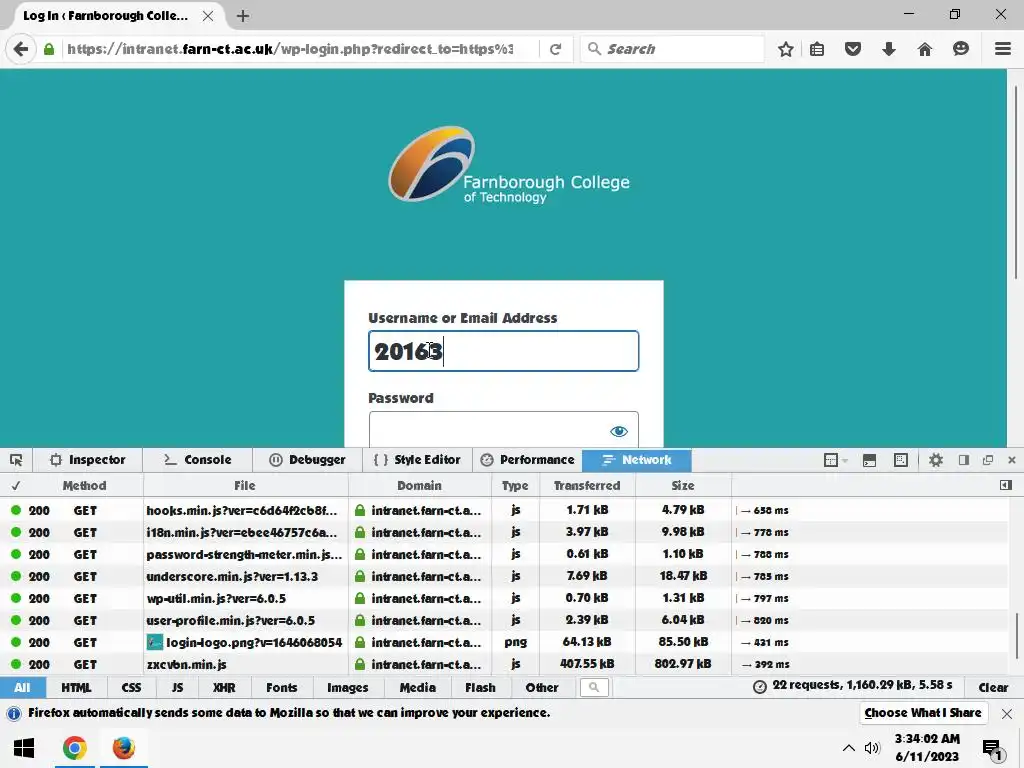Open the frame selector dropdown in devtools
This screenshot has height=768, width=1024.
point(835,460)
